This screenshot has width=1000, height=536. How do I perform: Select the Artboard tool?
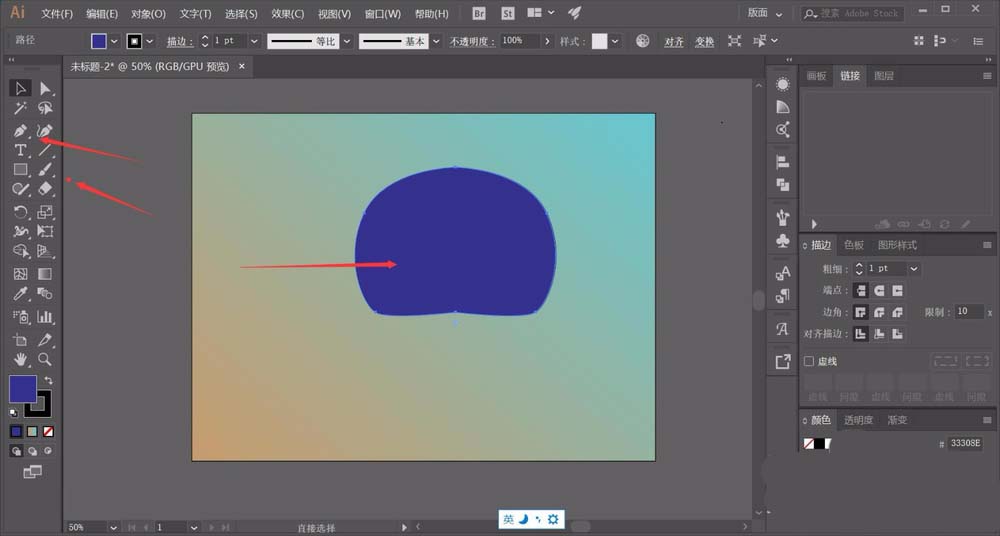coord(20,339)
